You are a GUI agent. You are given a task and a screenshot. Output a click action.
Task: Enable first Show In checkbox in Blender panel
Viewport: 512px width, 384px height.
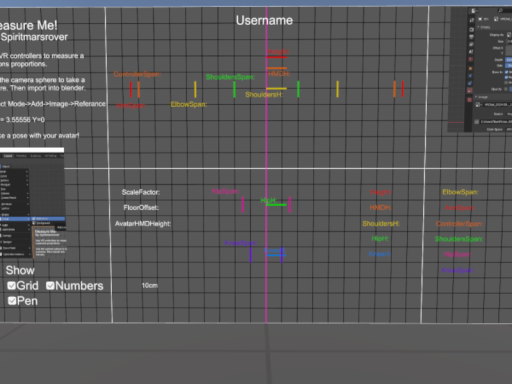point(506,72)
